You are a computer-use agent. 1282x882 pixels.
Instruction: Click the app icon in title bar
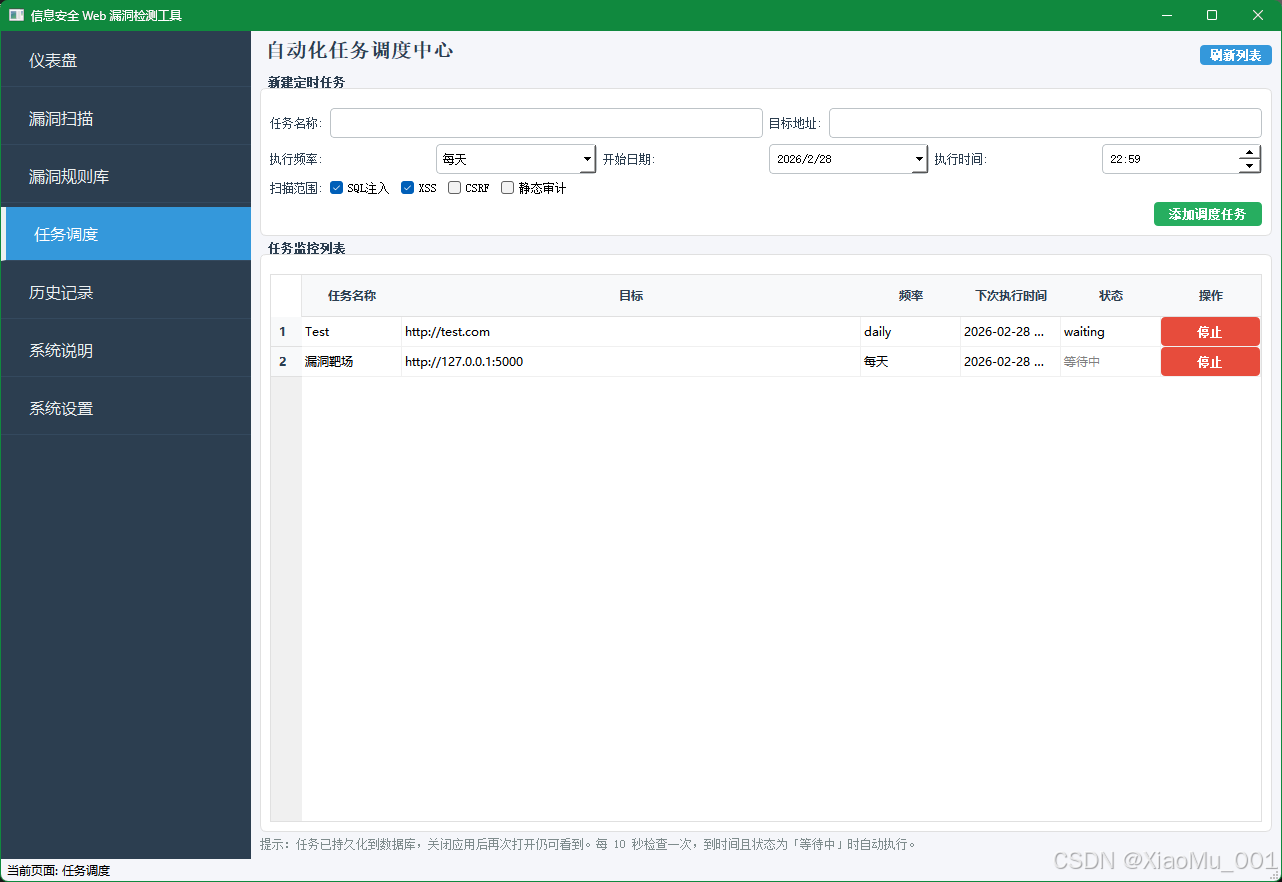(16, 15)
